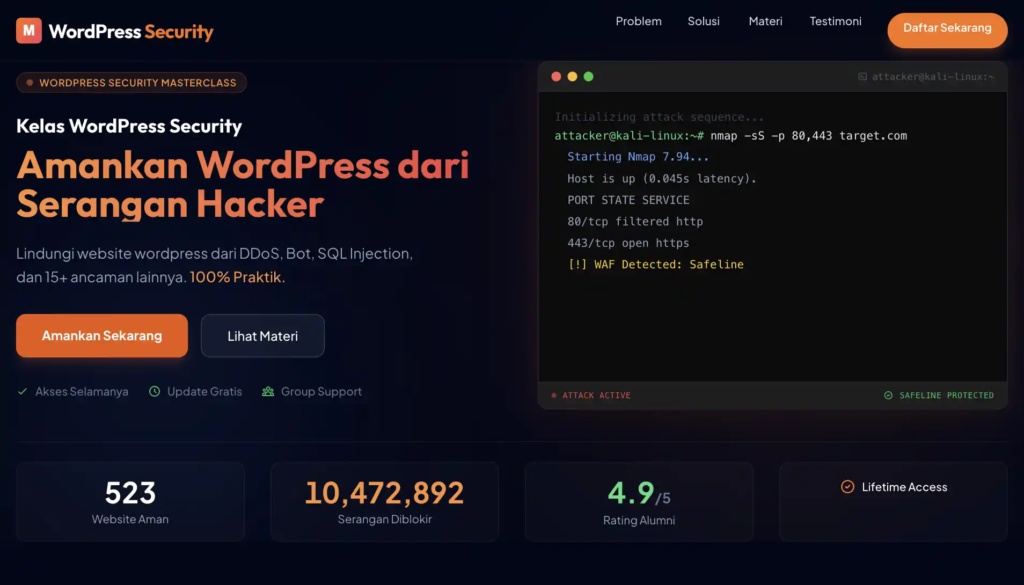Viewport: 1024px width, 585px height.
Task: Toggle the green terminal window light
Action: coord(588,75)
